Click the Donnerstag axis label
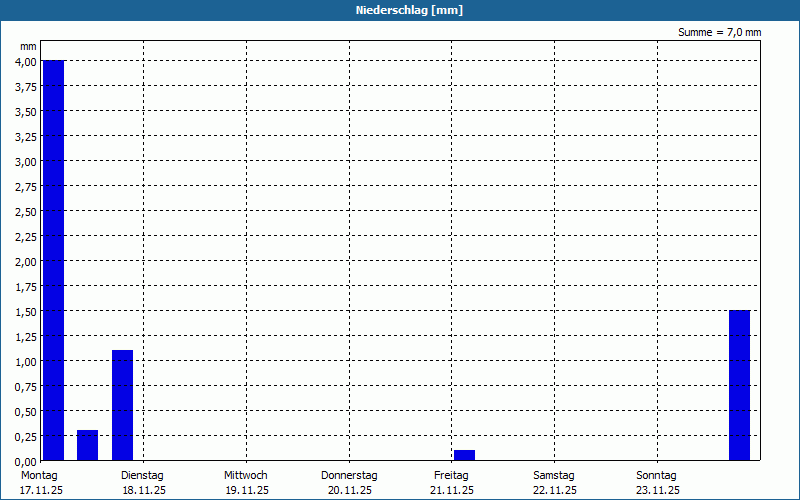 [349, 476]
